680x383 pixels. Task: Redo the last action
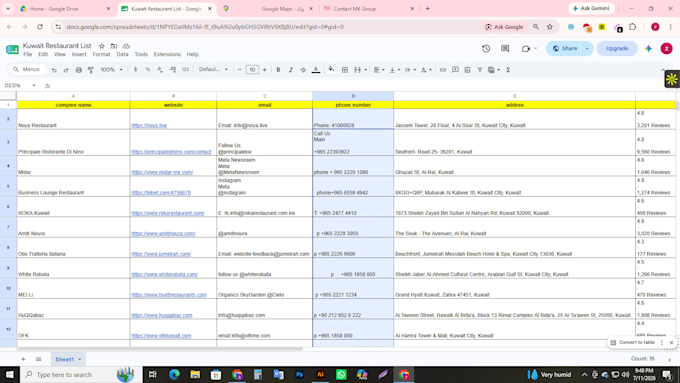point(66,70)
